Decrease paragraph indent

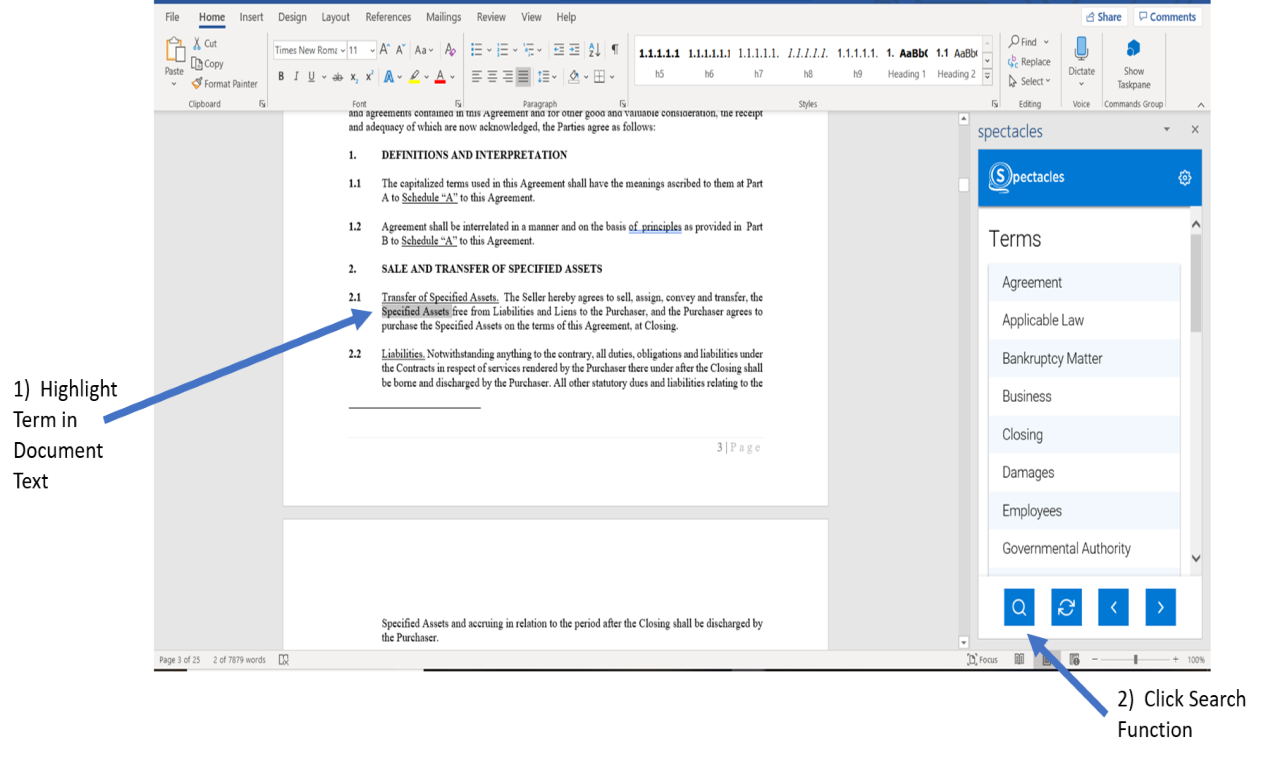[559, 49]
